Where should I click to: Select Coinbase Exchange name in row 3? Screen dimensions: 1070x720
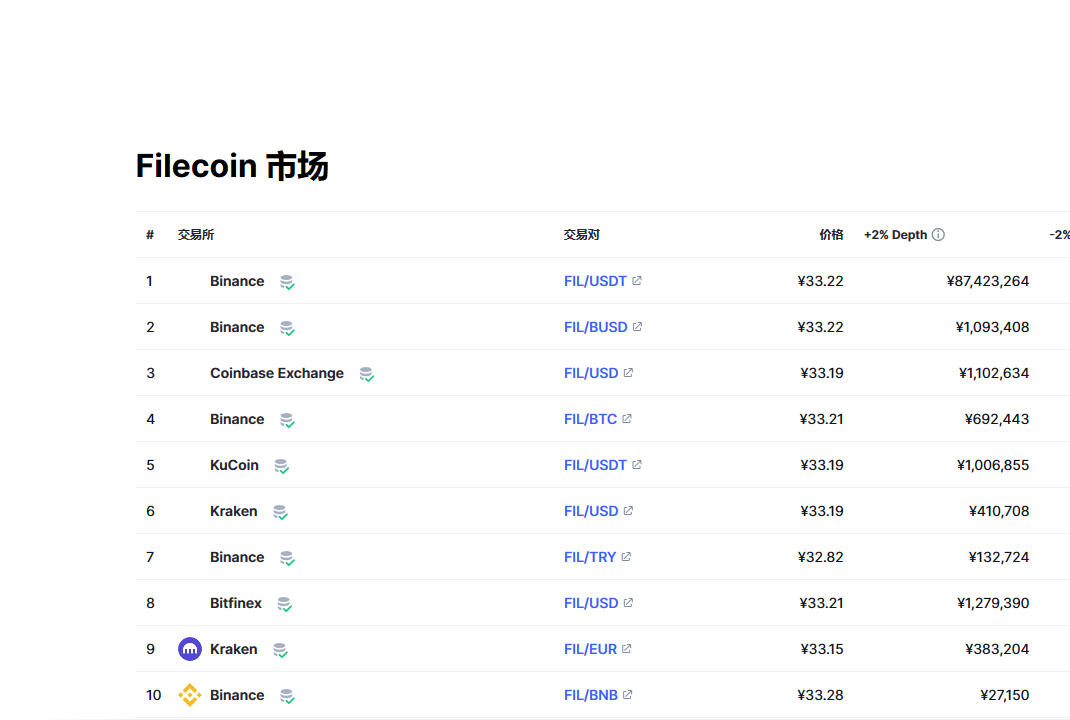pyautogui.click(x=277, y=373)
